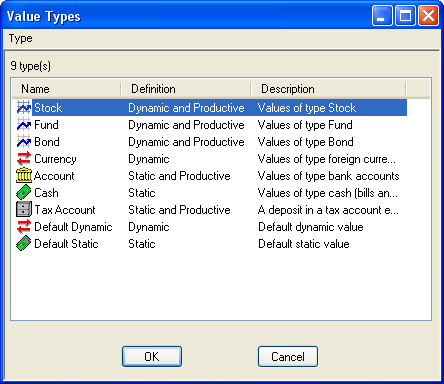Click the Account row bank building icon

[24, 176]
